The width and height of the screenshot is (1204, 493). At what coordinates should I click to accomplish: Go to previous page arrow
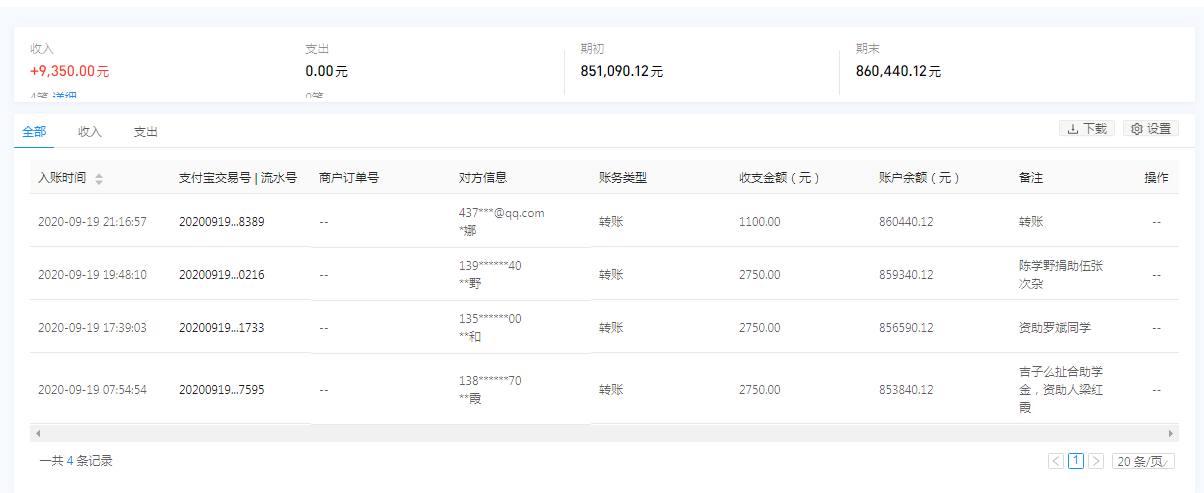coord(1056,461)
